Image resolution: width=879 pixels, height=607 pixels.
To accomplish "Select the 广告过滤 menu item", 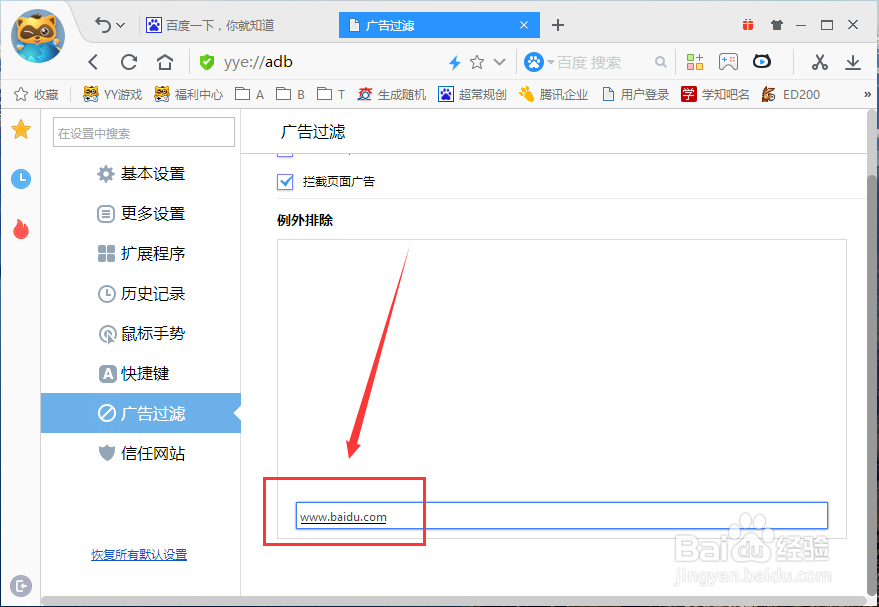I will point(141,413).
